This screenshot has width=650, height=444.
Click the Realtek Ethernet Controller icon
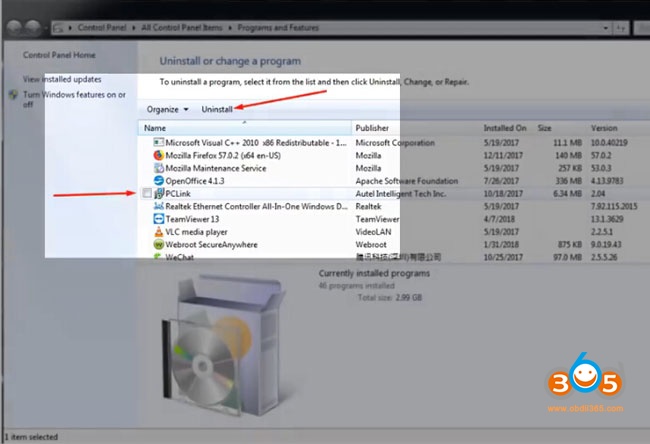pos(158,206)
